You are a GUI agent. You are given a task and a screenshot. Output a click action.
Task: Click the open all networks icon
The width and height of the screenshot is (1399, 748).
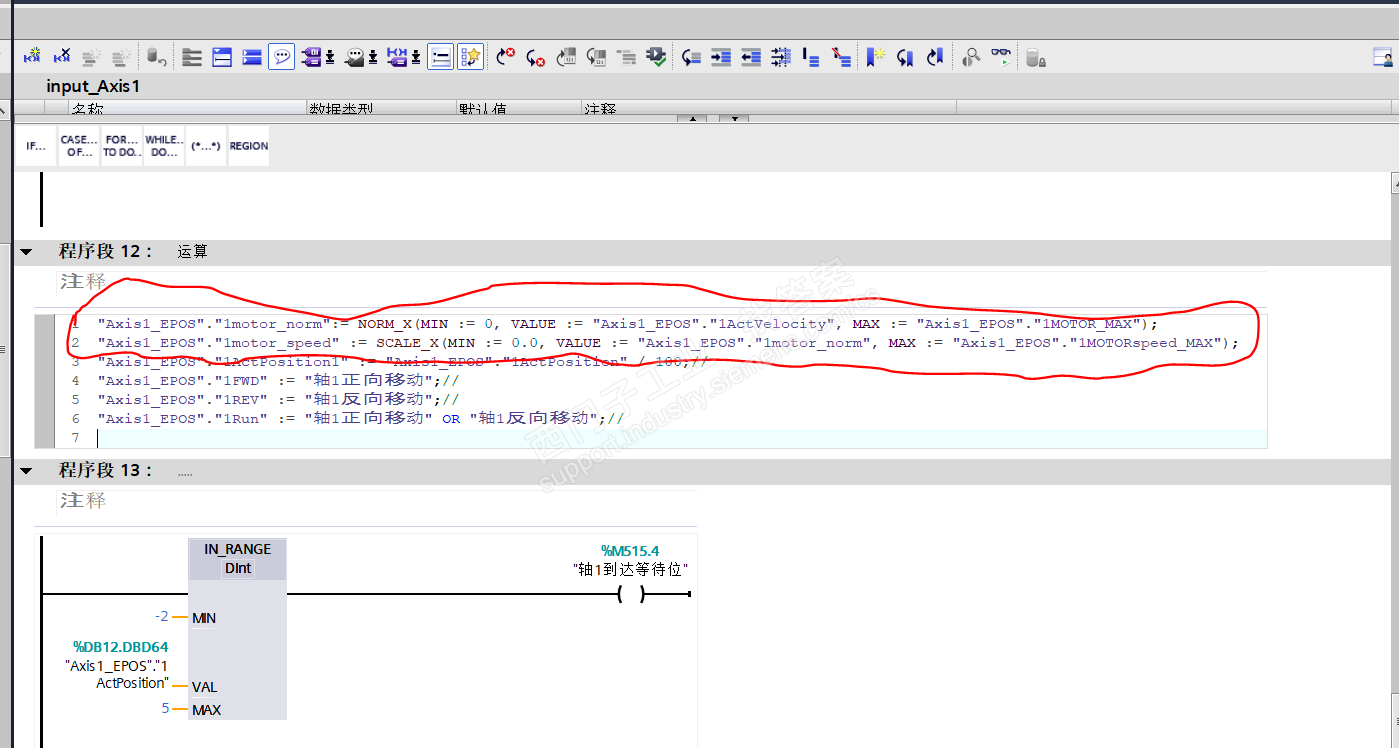[222, 57]
